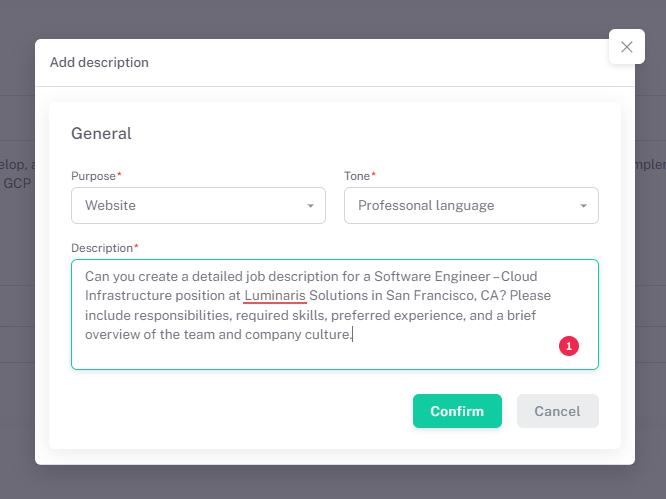The image size is (666, 499).
Task: Confirm the description
Action: point(457,411)
